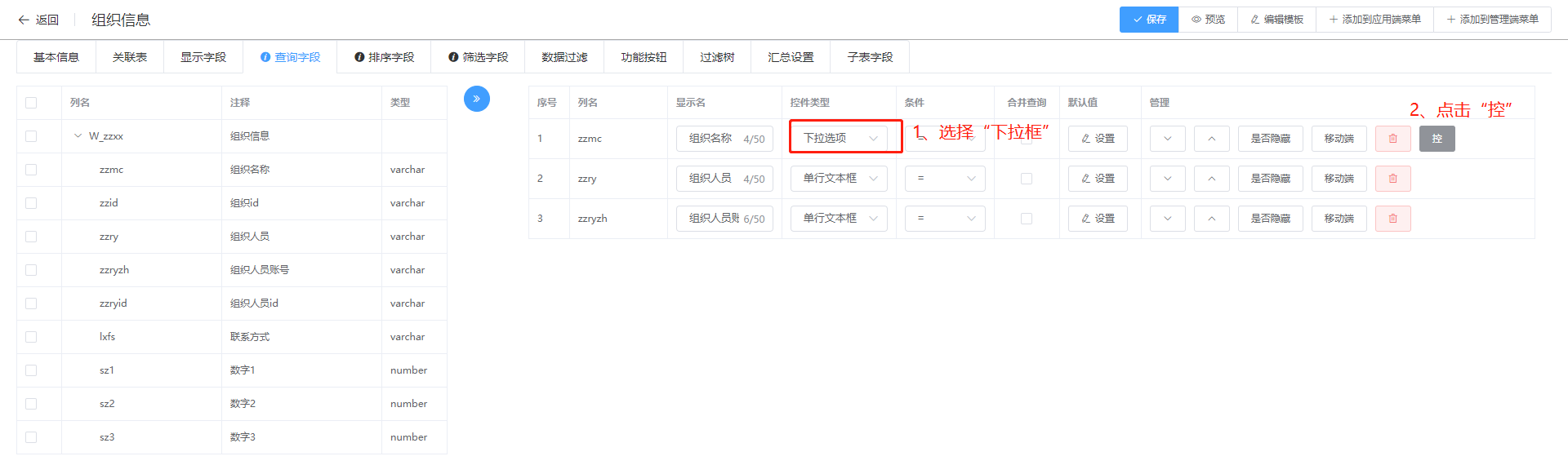The height and width of the screenshot is (474, 1568).
Task: Click the 组织名称 display name field
Action: click(x=724, y=139)
